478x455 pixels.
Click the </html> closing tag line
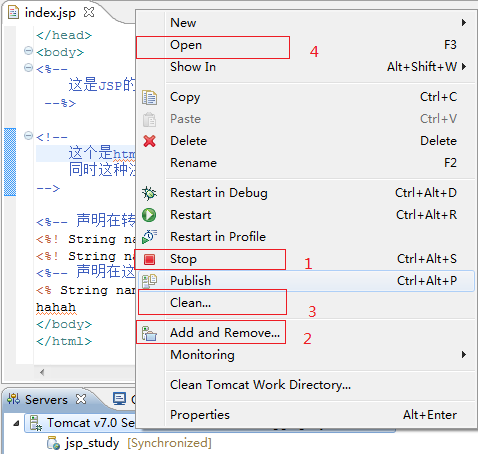[64, 341]
